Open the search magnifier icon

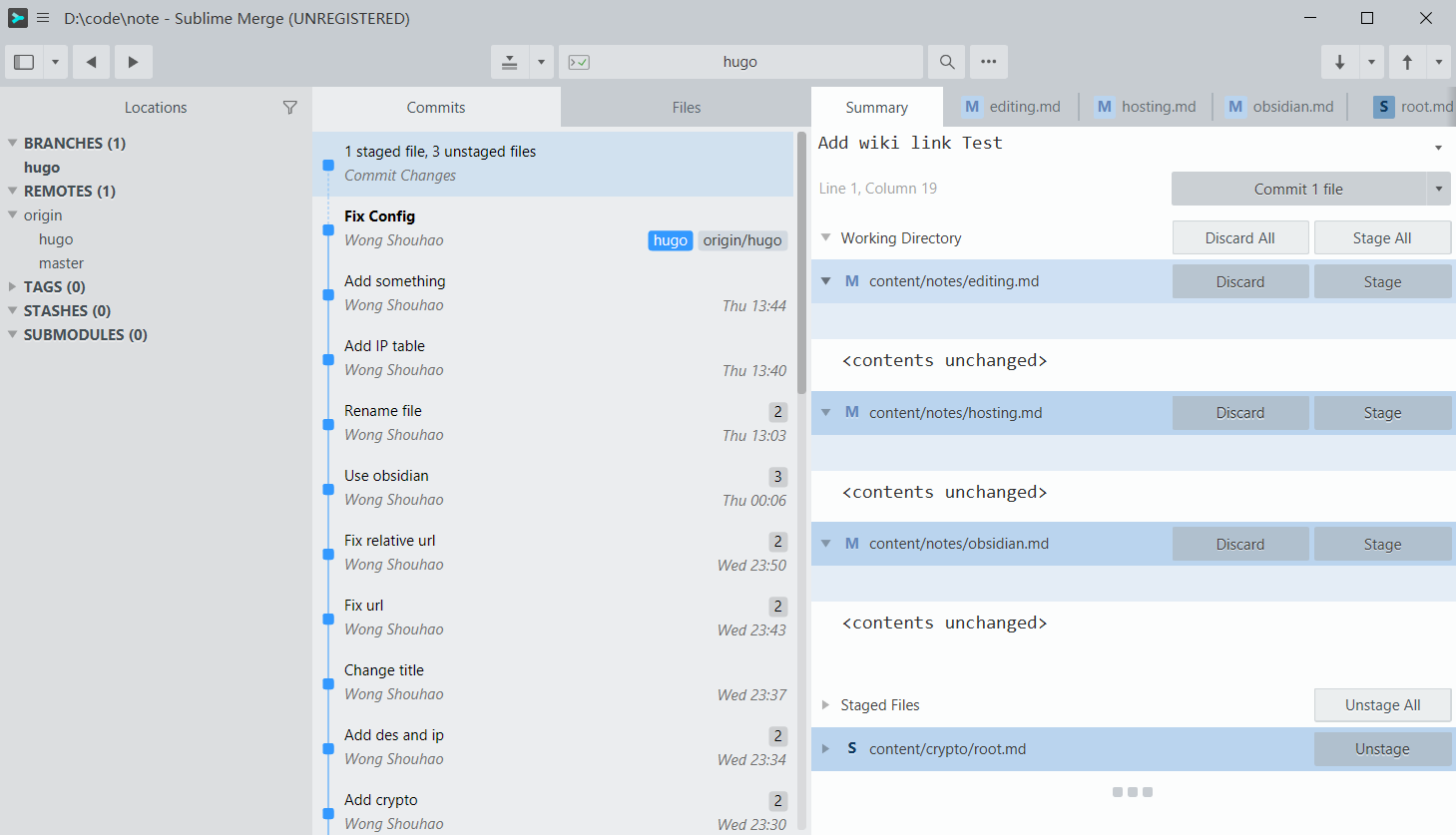pyautogui.click(x=946, y=62)
